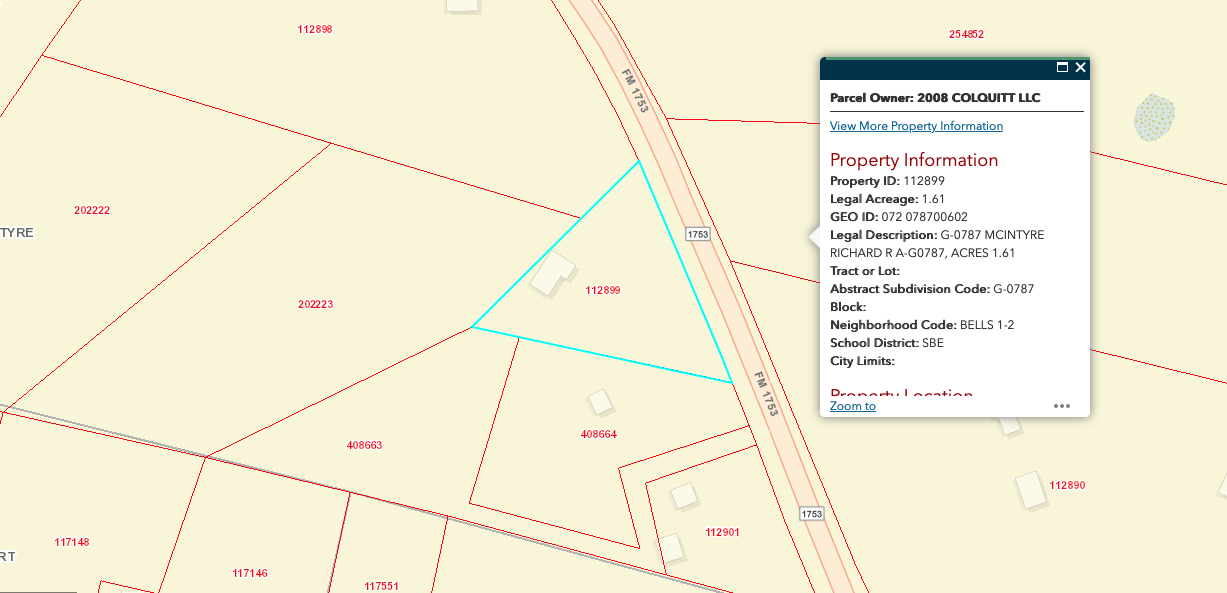Viewport: 1227px width, 593px height.
Task: Click parcel label 117146
Action: [x=249, y=573]
